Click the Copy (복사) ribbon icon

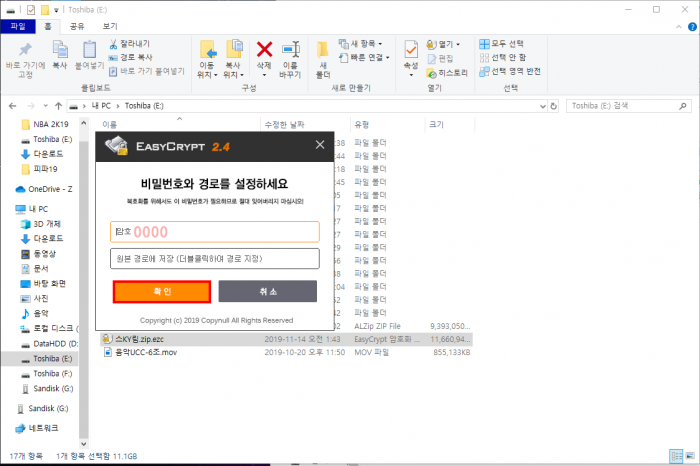click(60, 50)
